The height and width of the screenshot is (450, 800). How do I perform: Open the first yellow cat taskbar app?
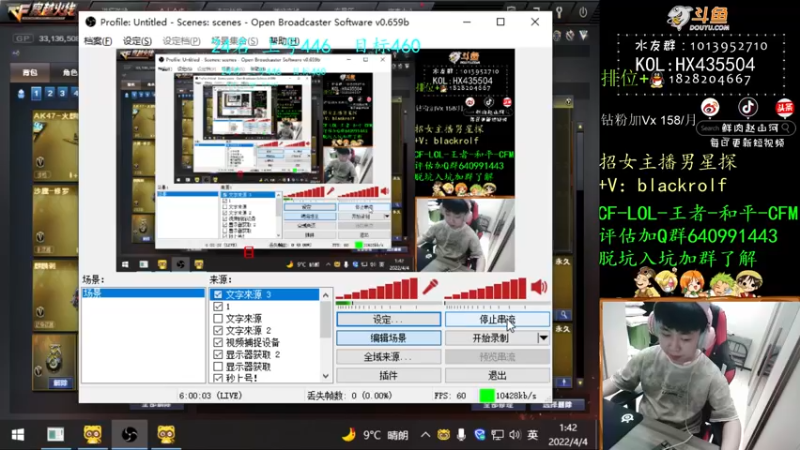92,434
